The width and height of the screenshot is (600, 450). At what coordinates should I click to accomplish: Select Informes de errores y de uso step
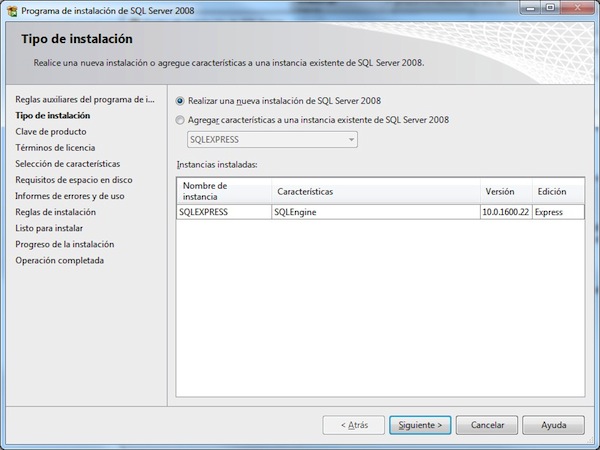tap(70, 196)
